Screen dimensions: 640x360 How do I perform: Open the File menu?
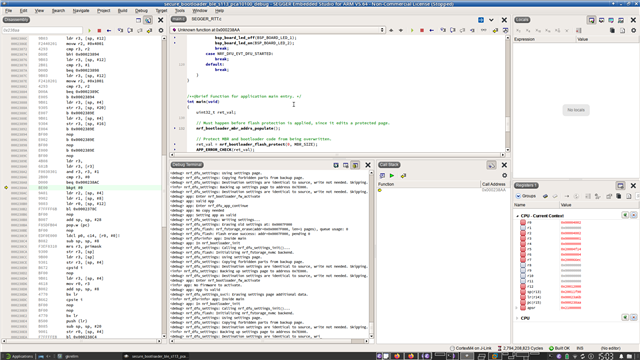[x=8, y=11]
